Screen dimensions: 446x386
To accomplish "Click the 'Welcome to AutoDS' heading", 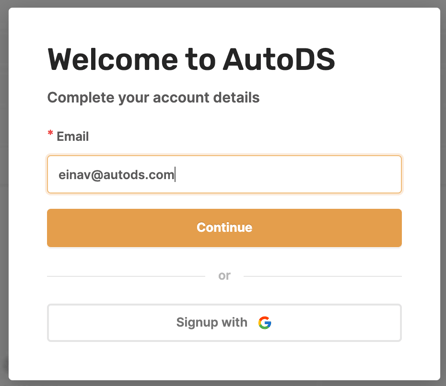I will 191,60.
